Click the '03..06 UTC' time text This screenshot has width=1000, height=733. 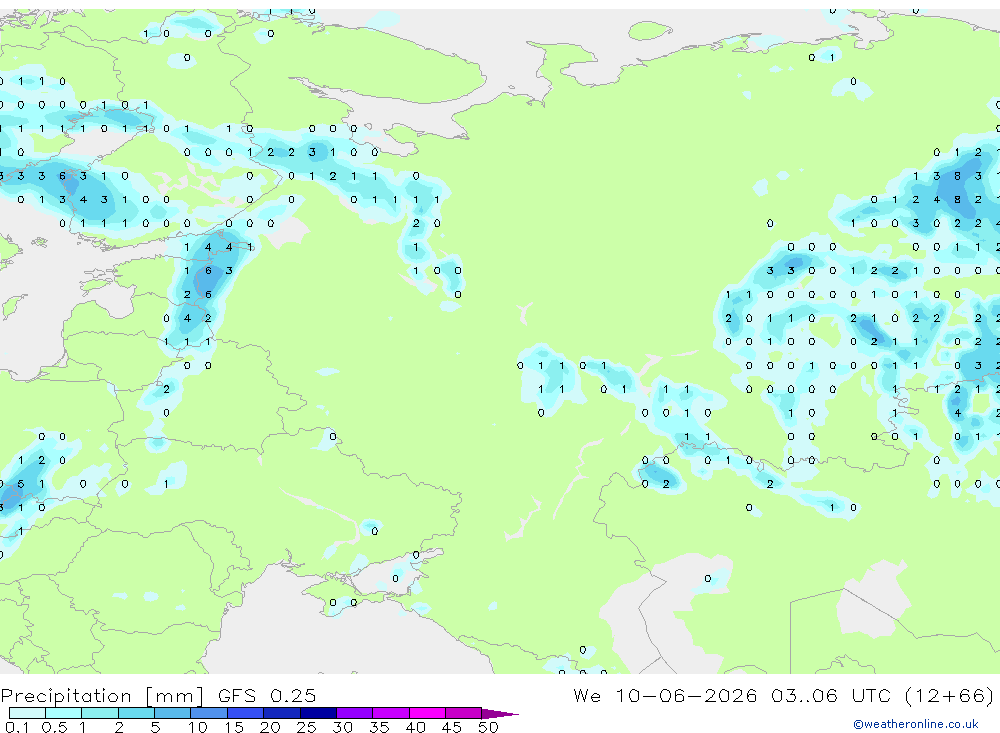(x=831, y=695)
